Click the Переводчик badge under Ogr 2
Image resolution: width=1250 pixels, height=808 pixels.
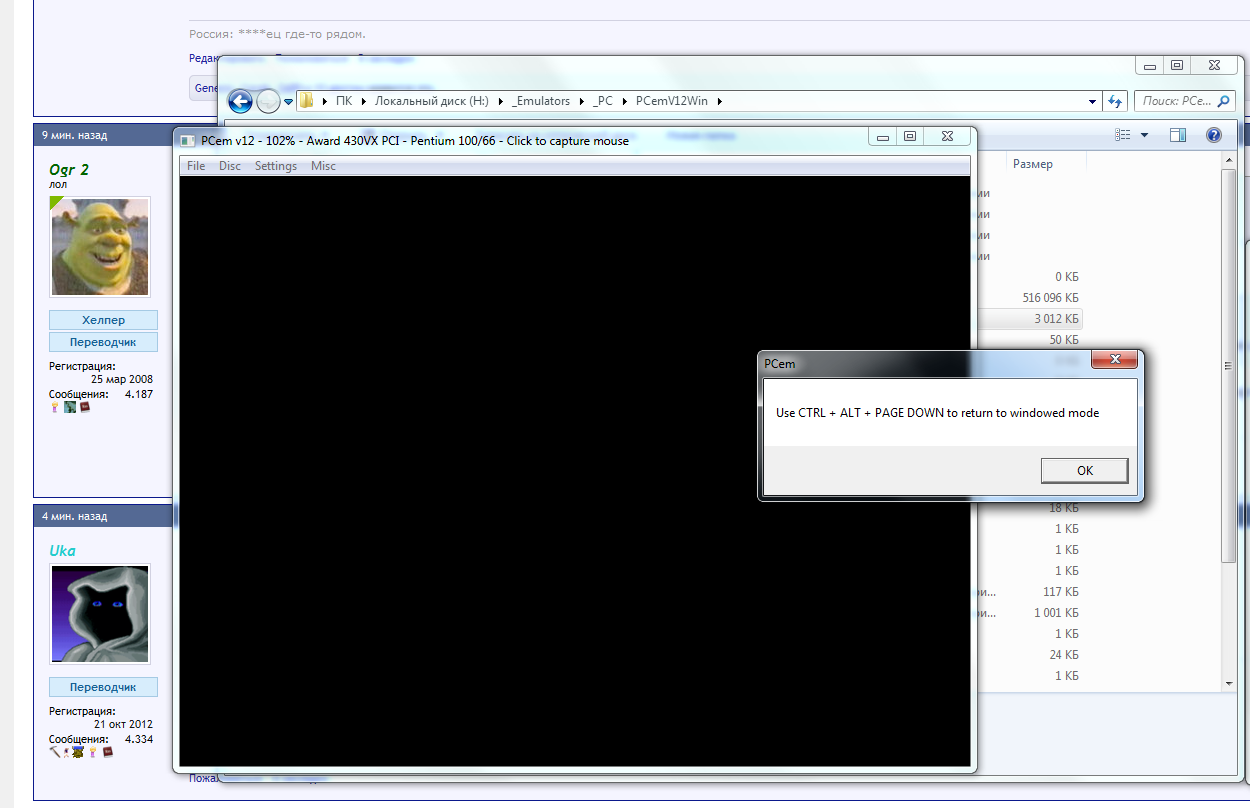tap(103, 342)
